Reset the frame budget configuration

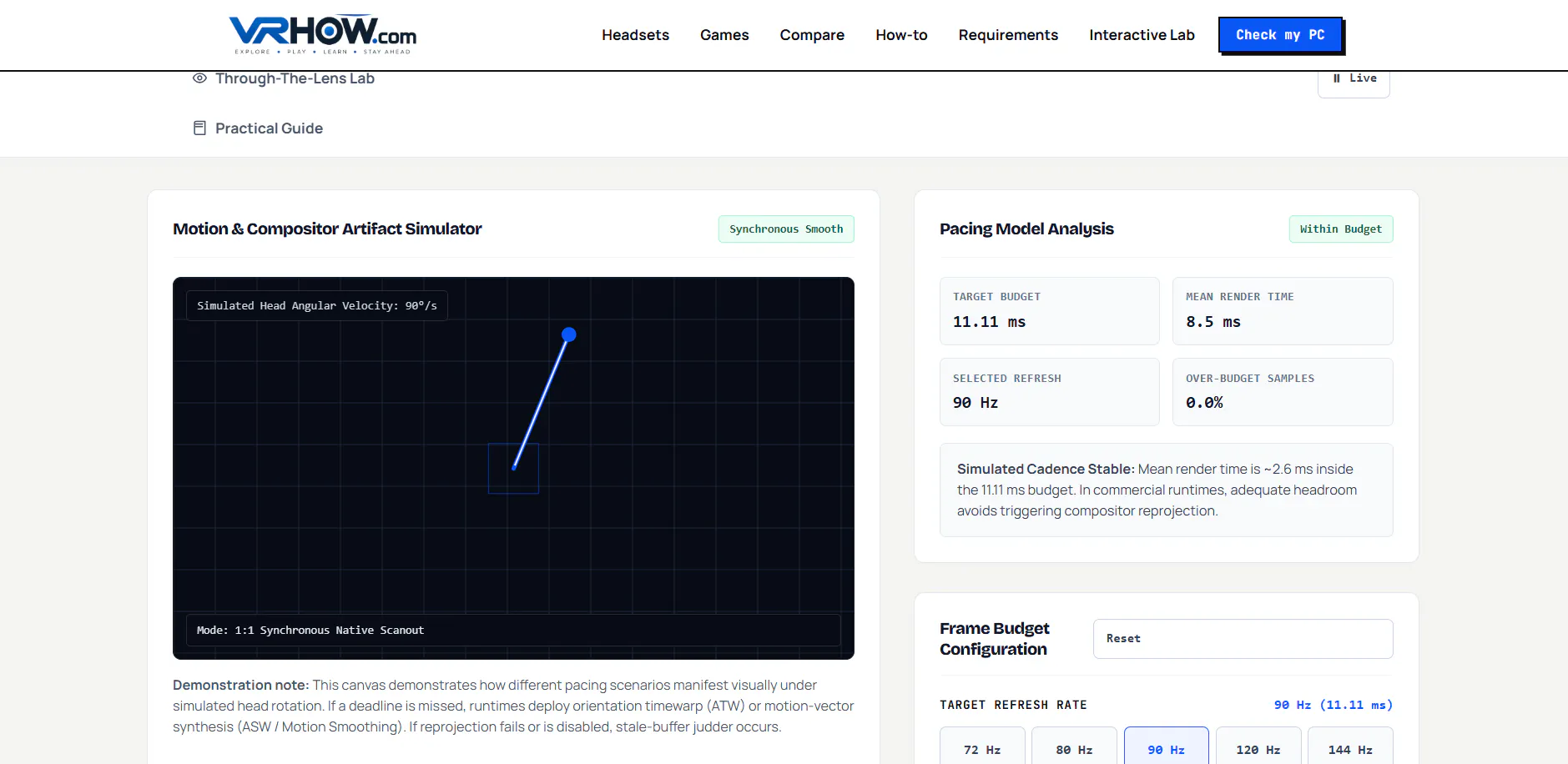click(1243, 639)
